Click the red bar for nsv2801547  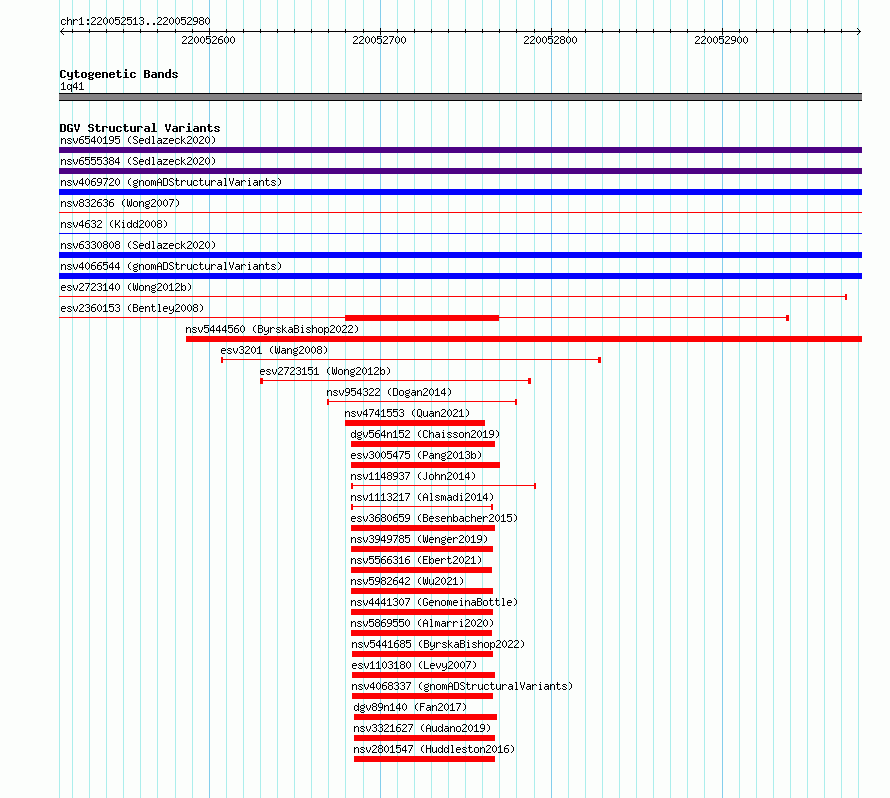[x=425, y=759]
